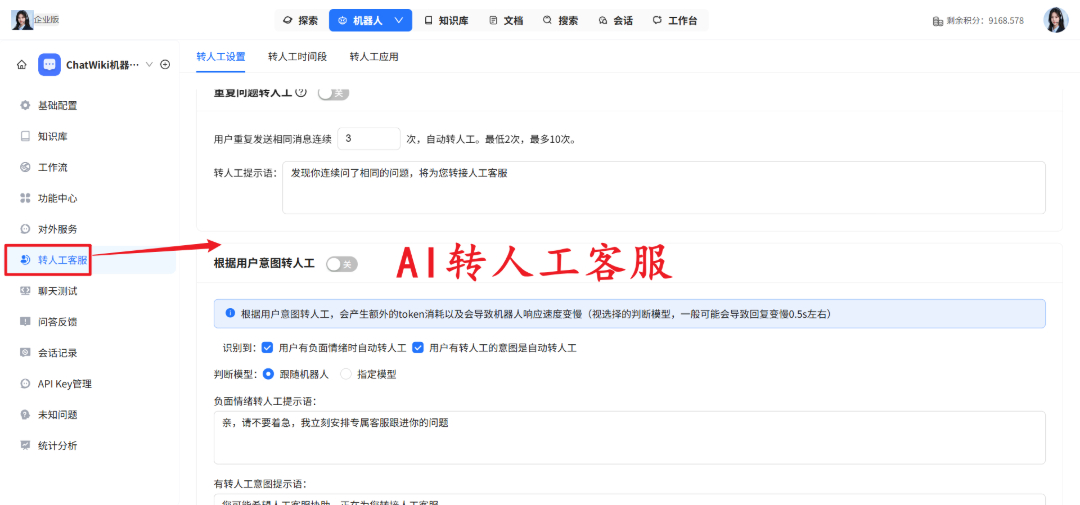Screen dimensions: 1080x505
Task: Open 功能中心 grid icon
Action: pos(25,198)
